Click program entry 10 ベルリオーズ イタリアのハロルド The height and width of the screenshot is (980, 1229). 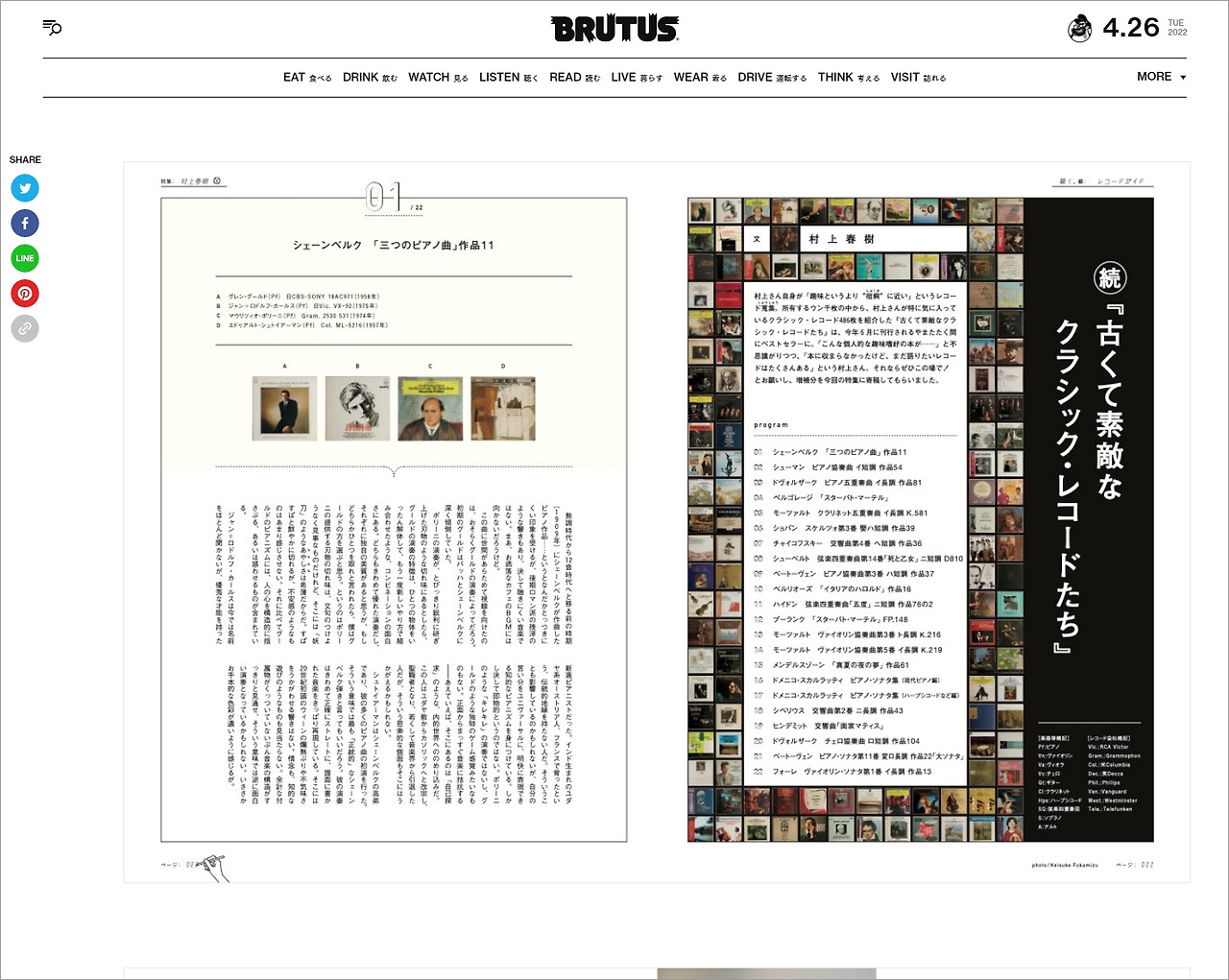click(x=832, y=589)
